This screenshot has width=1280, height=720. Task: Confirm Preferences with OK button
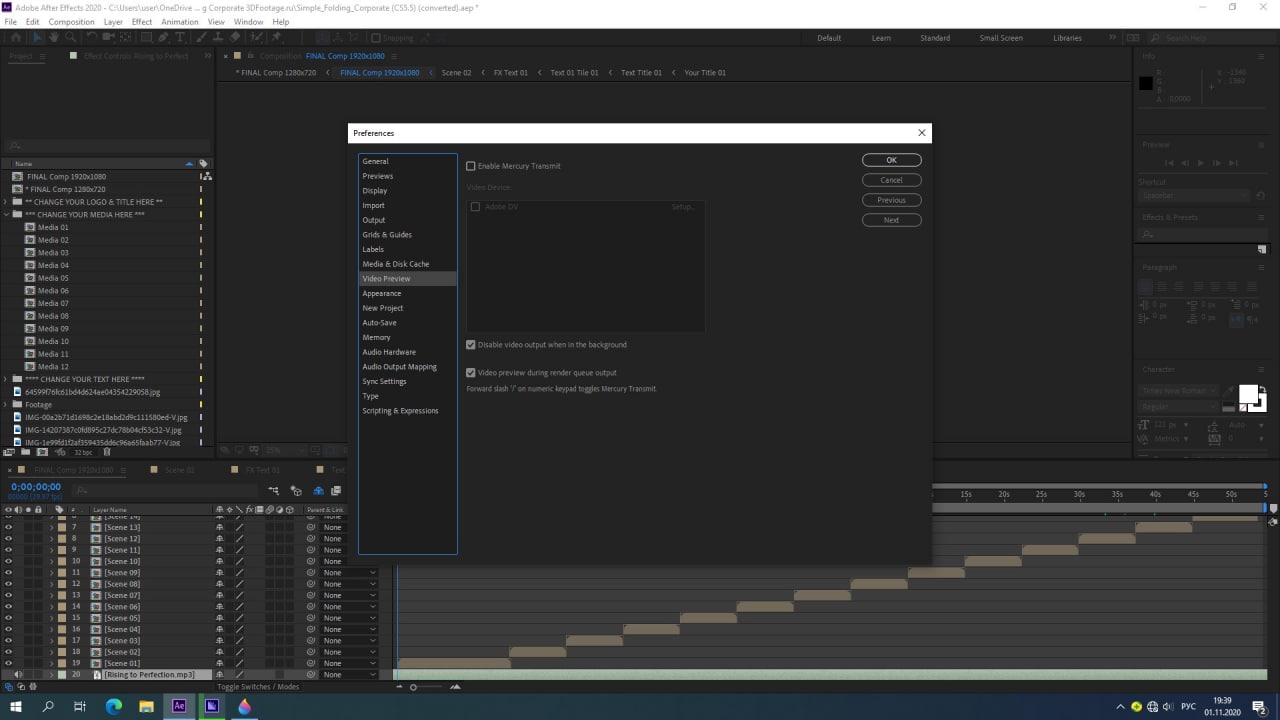coord(891,160)
